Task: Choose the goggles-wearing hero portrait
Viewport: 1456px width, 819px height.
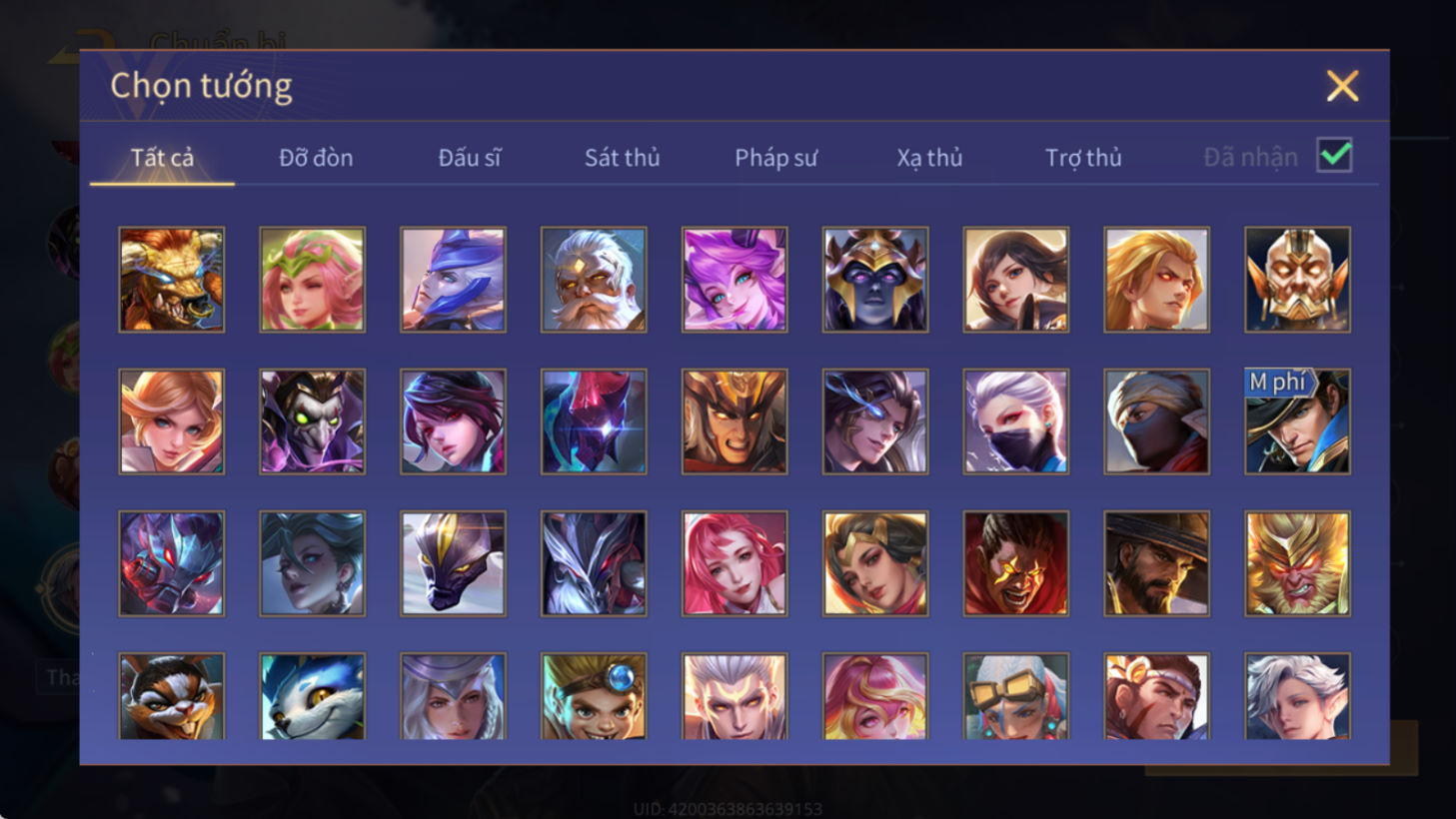Action: click(x=1015, y=696)
